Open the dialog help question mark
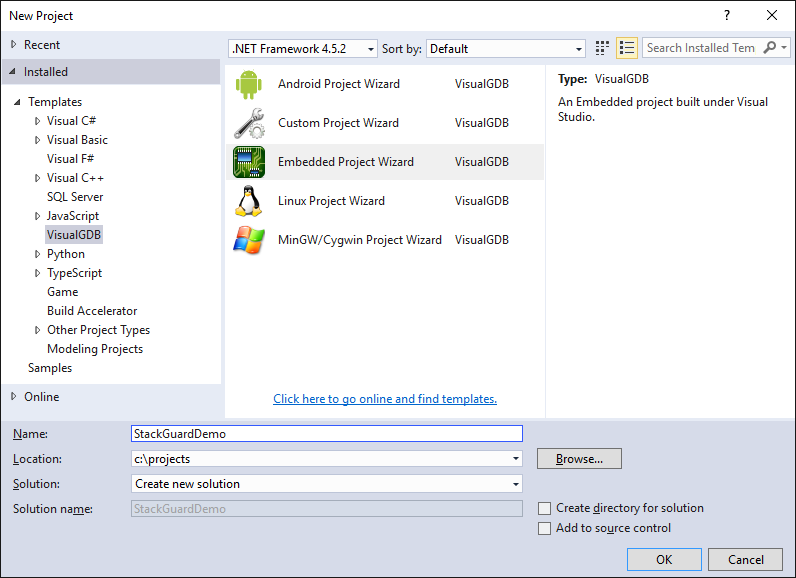Image resolution: width=796 pixels, height=578 pixels. pos(726,15)
